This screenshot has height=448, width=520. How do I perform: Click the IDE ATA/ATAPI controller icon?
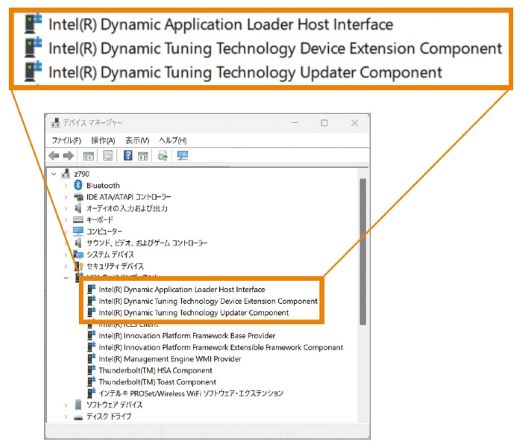click(x=78, y=197)
